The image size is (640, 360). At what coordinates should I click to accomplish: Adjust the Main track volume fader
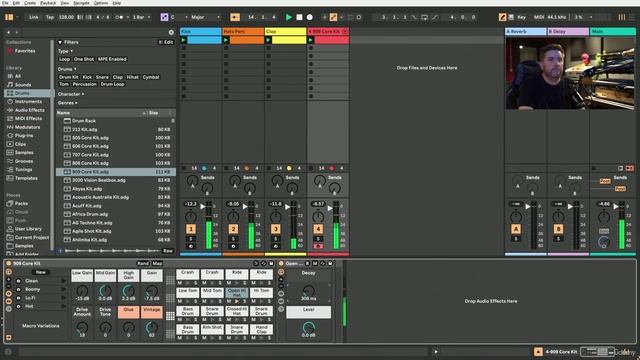point(616,207)
